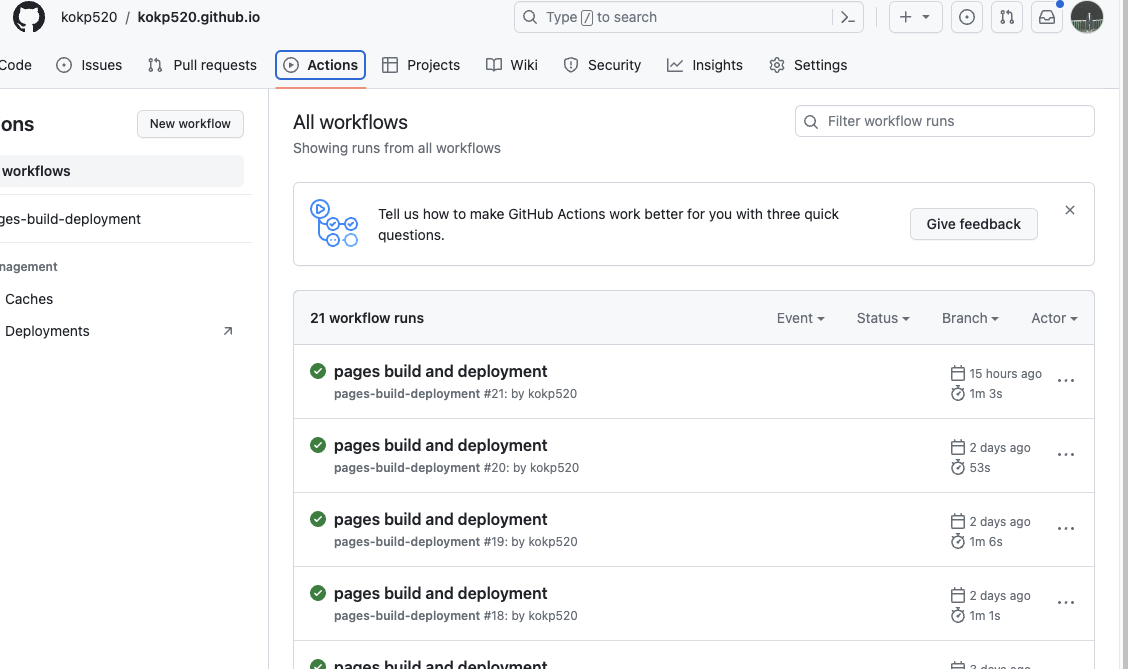The width and height of the screenshot is (1128, 669).
Task: Click the 'All workflows' page heading
Action: (350, 122)
